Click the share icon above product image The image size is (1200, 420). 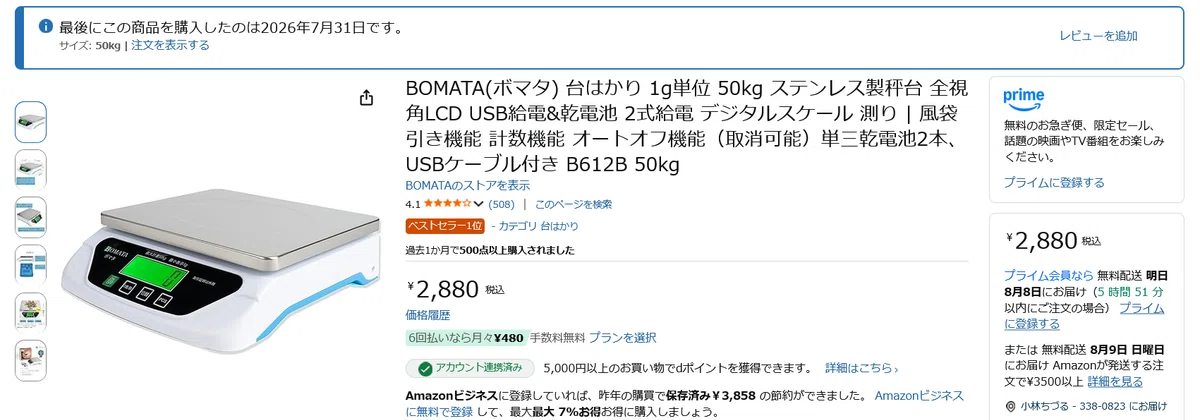click(x=367, y=97)
